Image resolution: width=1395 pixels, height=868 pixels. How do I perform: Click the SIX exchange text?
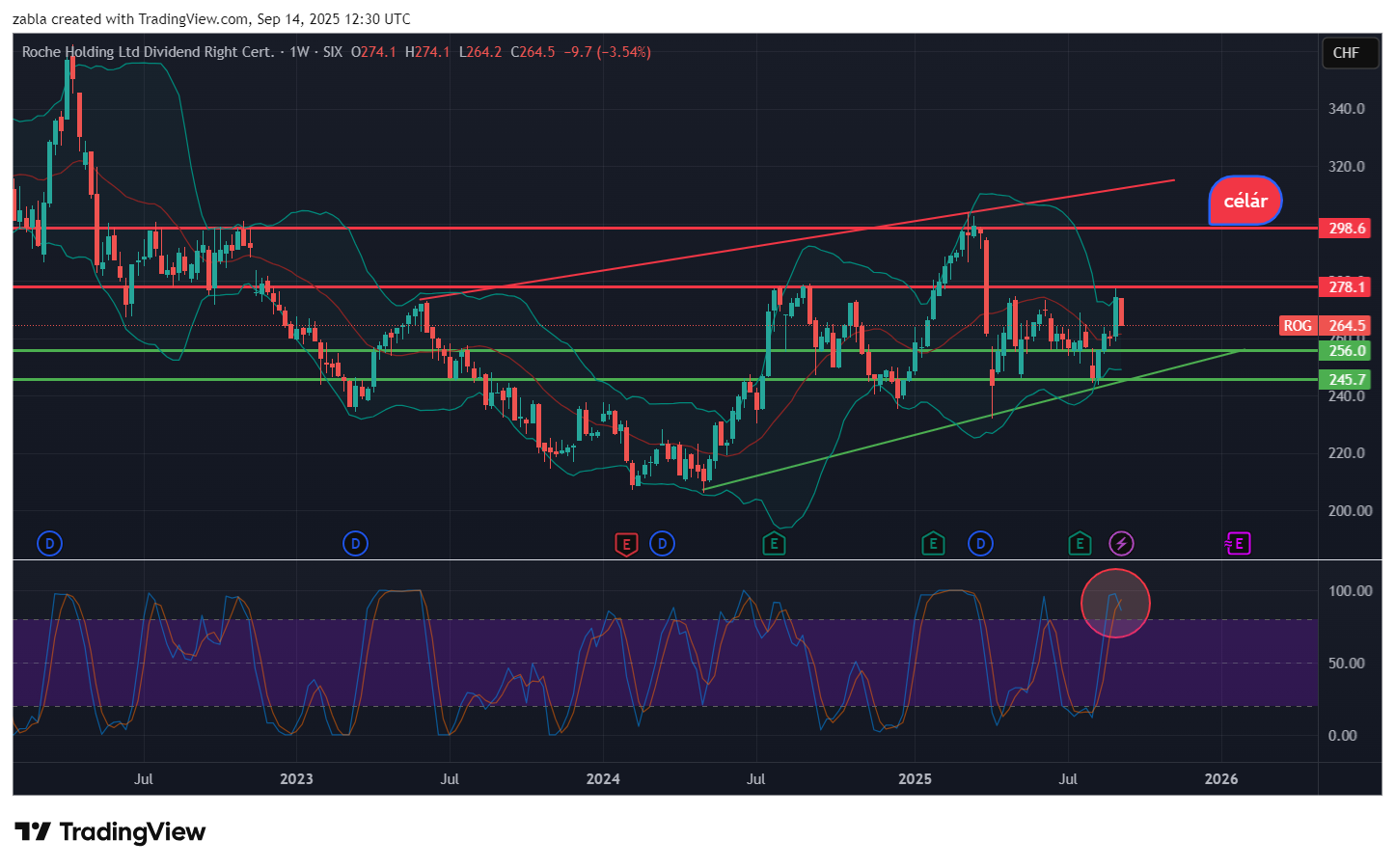click(x=333, y=52)
